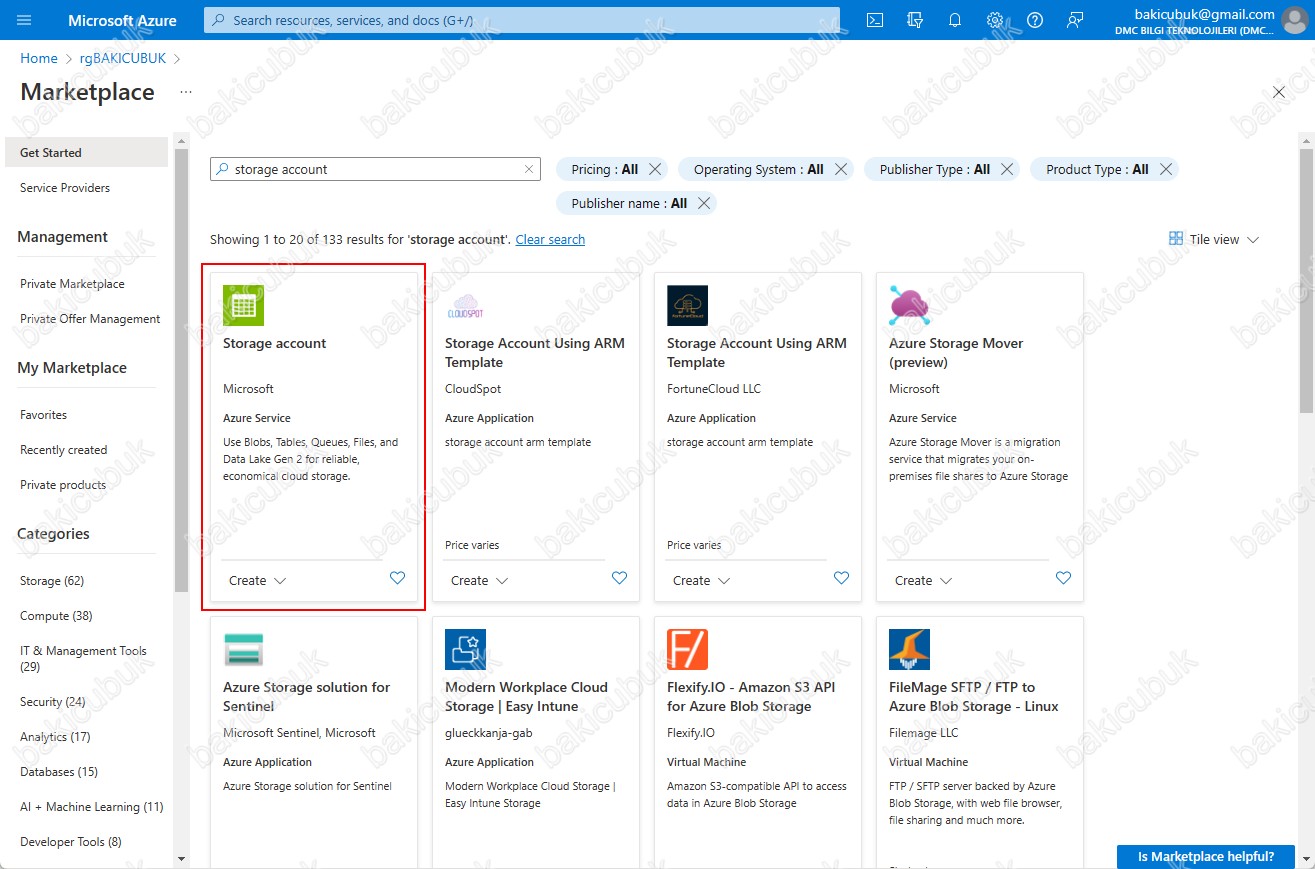Screen dimensions: 1315x869
Task: Remove the Publisher name filter
Action: [704, 203]
